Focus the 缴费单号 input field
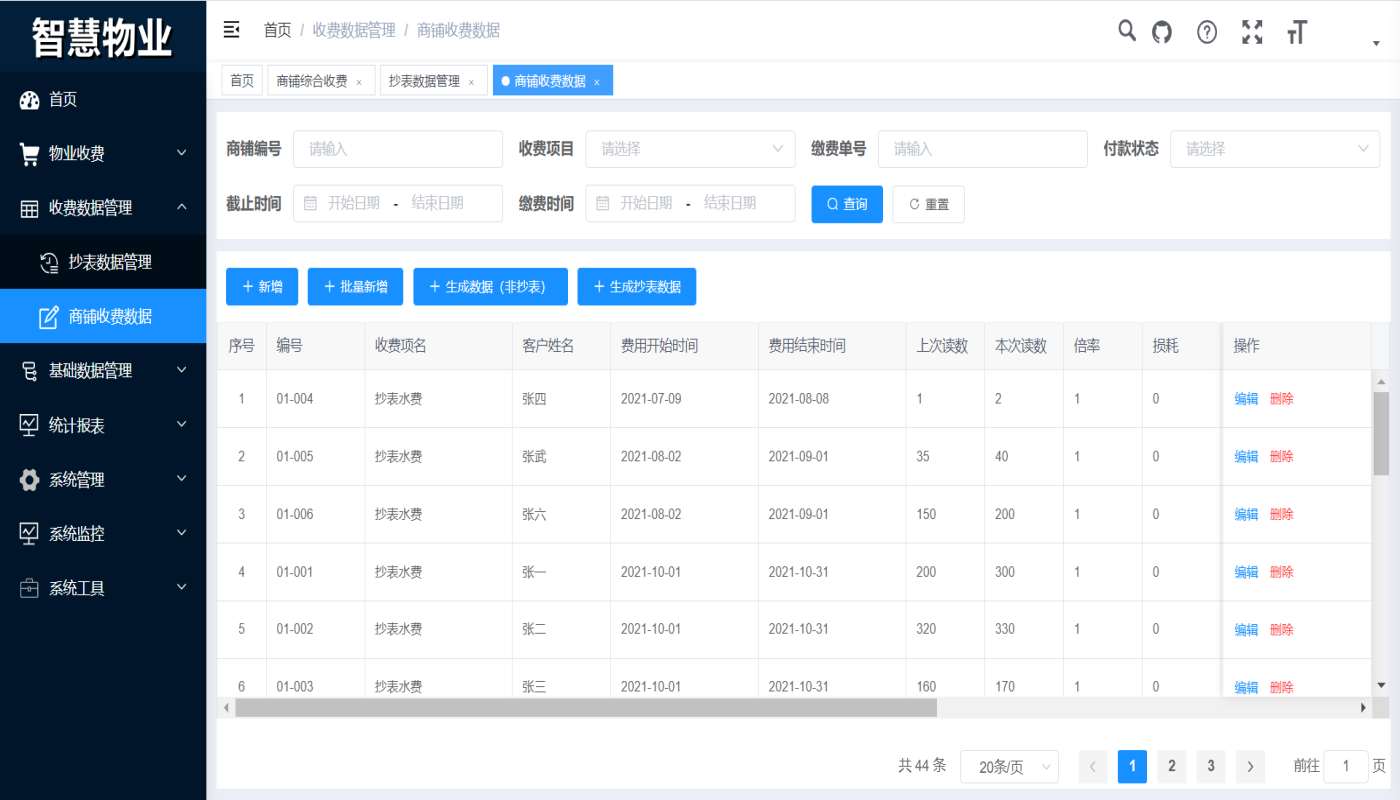 (x=982, y=149)
